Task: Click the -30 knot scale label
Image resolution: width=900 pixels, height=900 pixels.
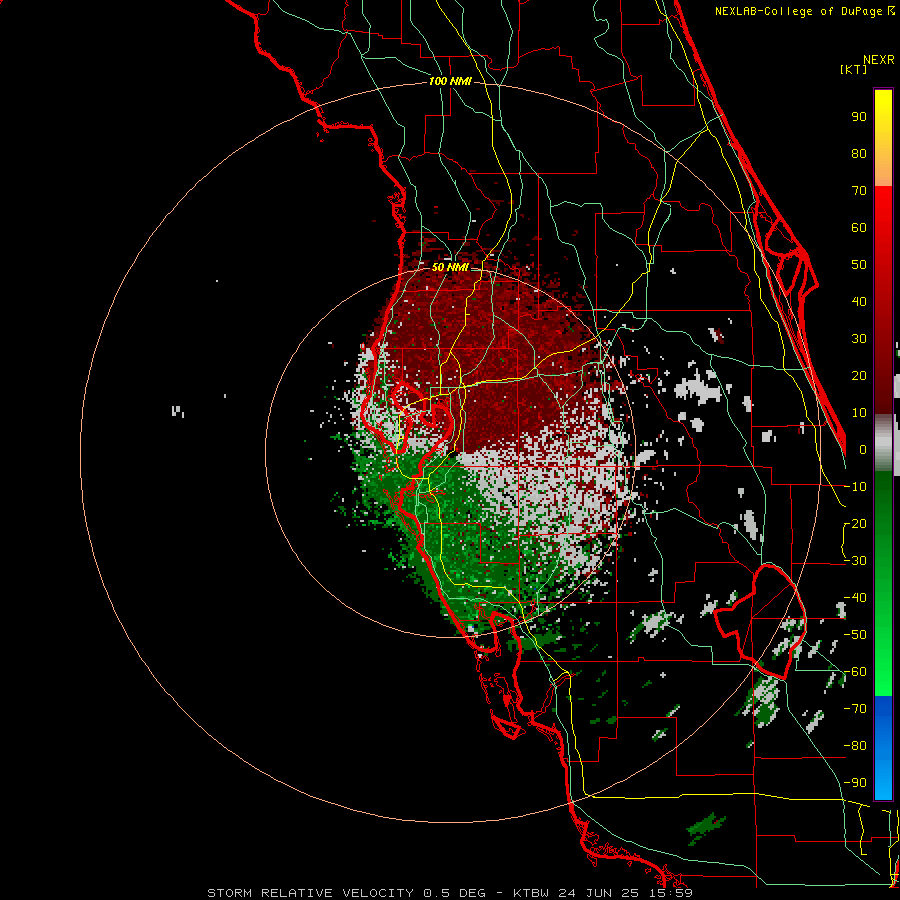Action: point(855,561)
